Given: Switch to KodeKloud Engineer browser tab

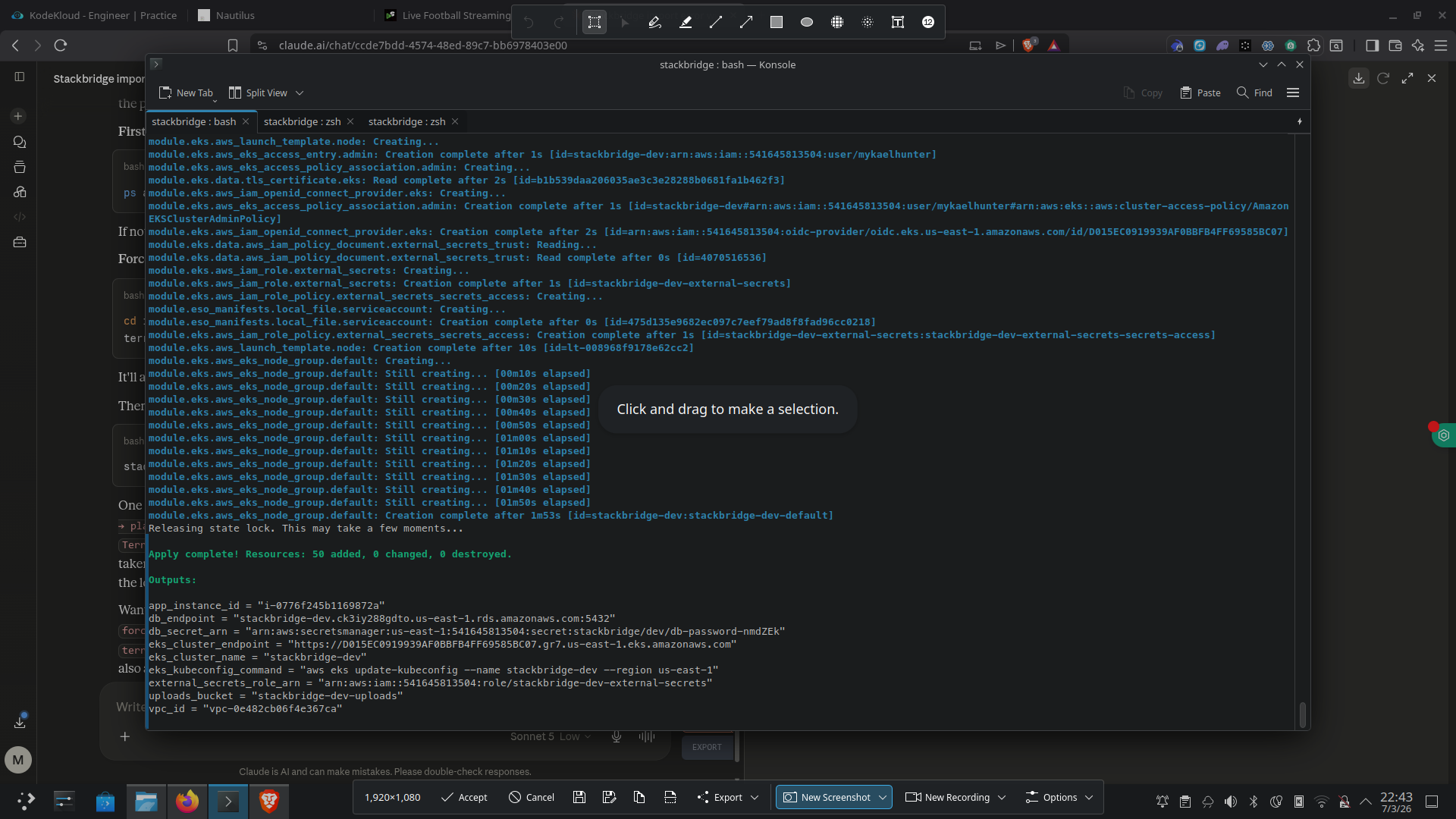Looking at the screenshot, I should tap(94, 15).
